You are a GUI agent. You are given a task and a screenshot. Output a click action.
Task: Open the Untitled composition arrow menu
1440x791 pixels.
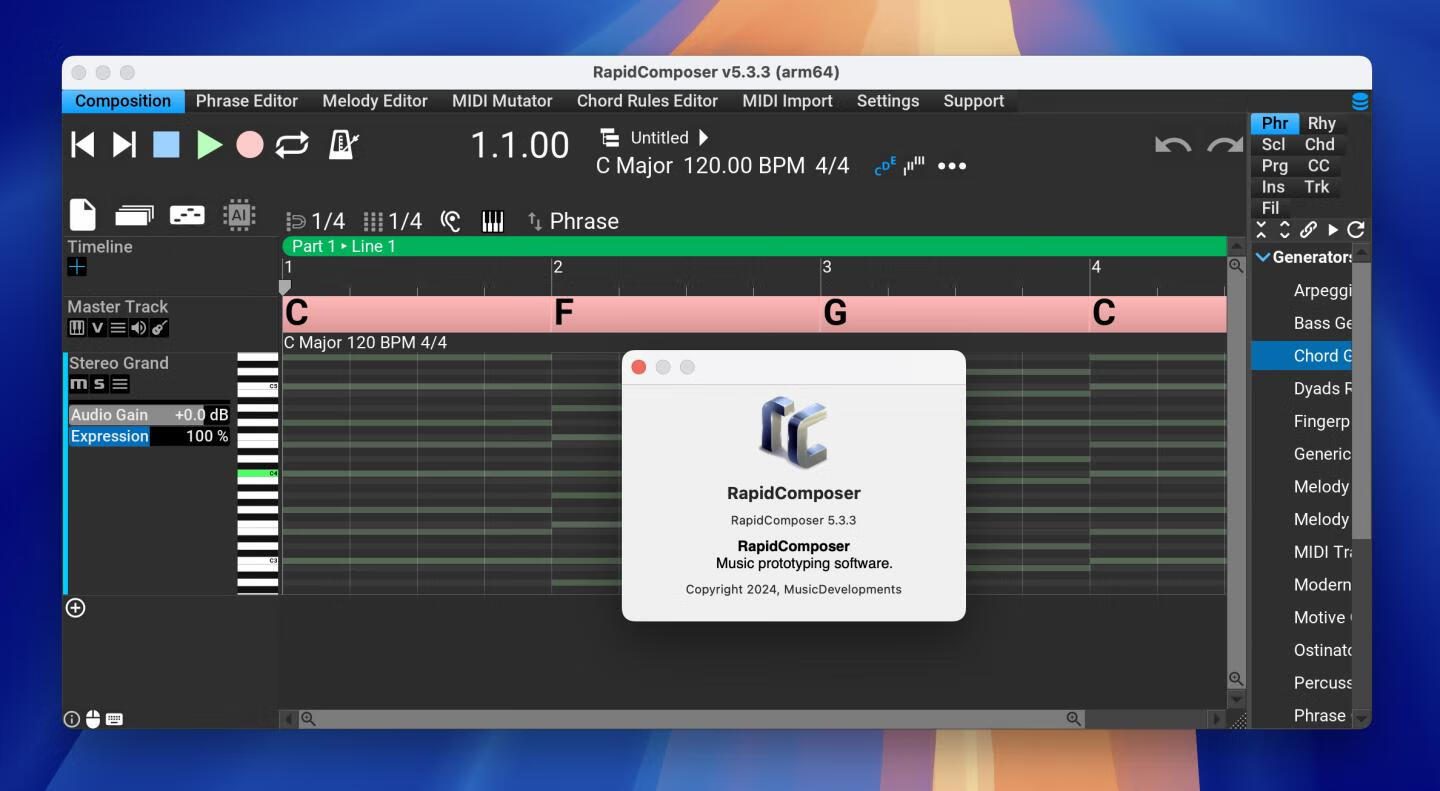click(703, 138)
